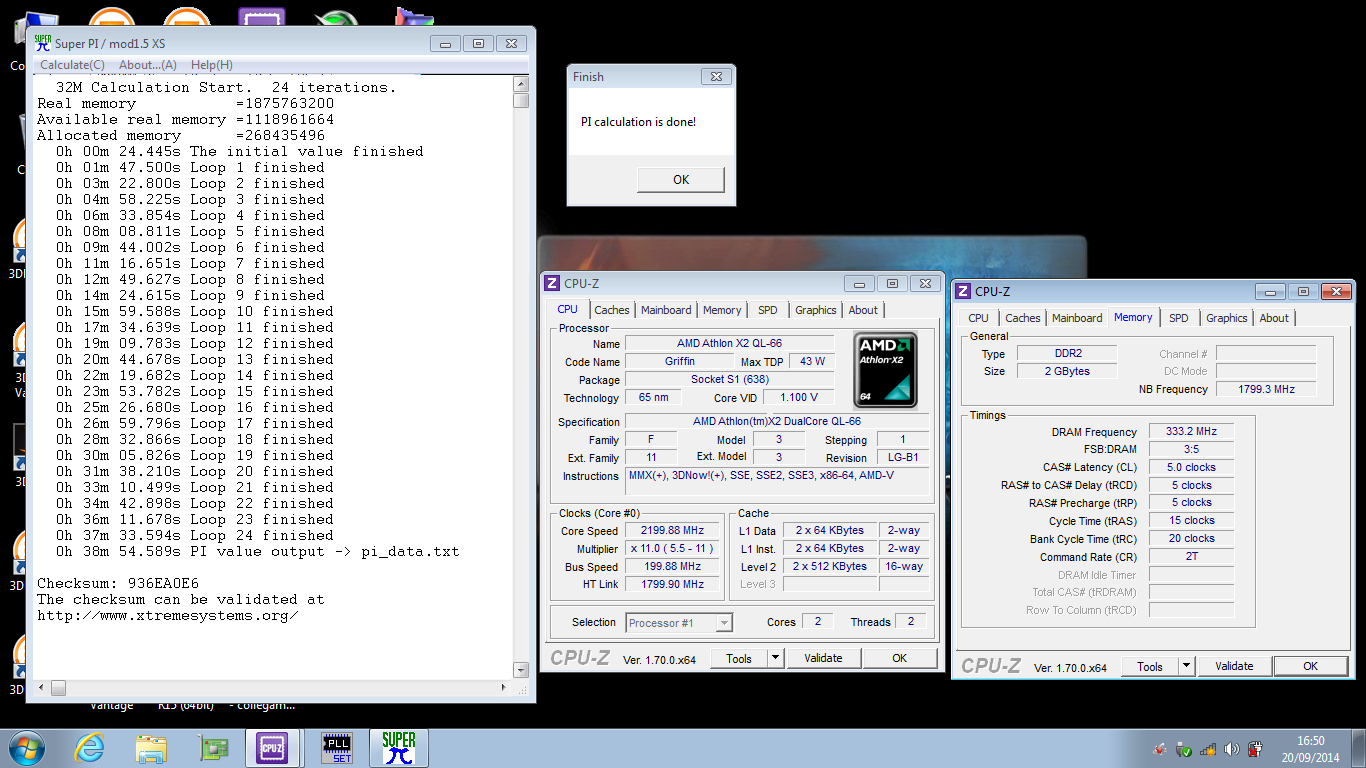
Task: Open Windows Explorer folder icon in taskbar
Action: pyautogui.click(x=151, y=747)
